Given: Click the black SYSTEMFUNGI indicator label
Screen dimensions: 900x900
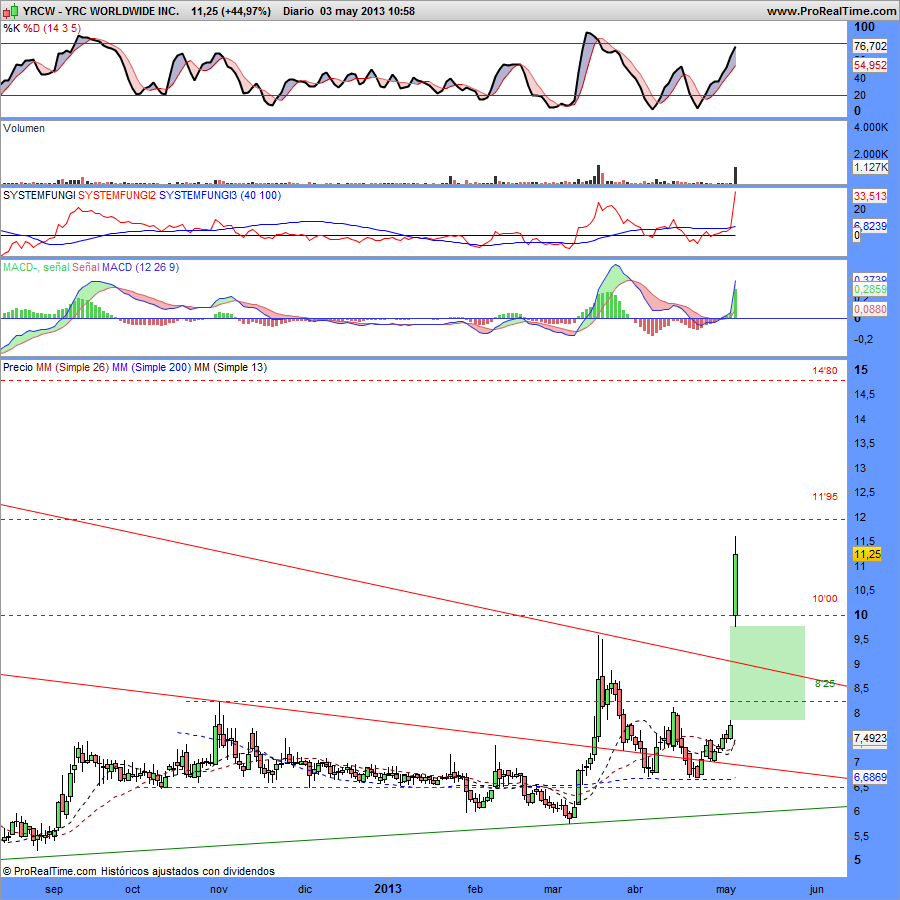Looking at the screenshot, I should [39, 195].
